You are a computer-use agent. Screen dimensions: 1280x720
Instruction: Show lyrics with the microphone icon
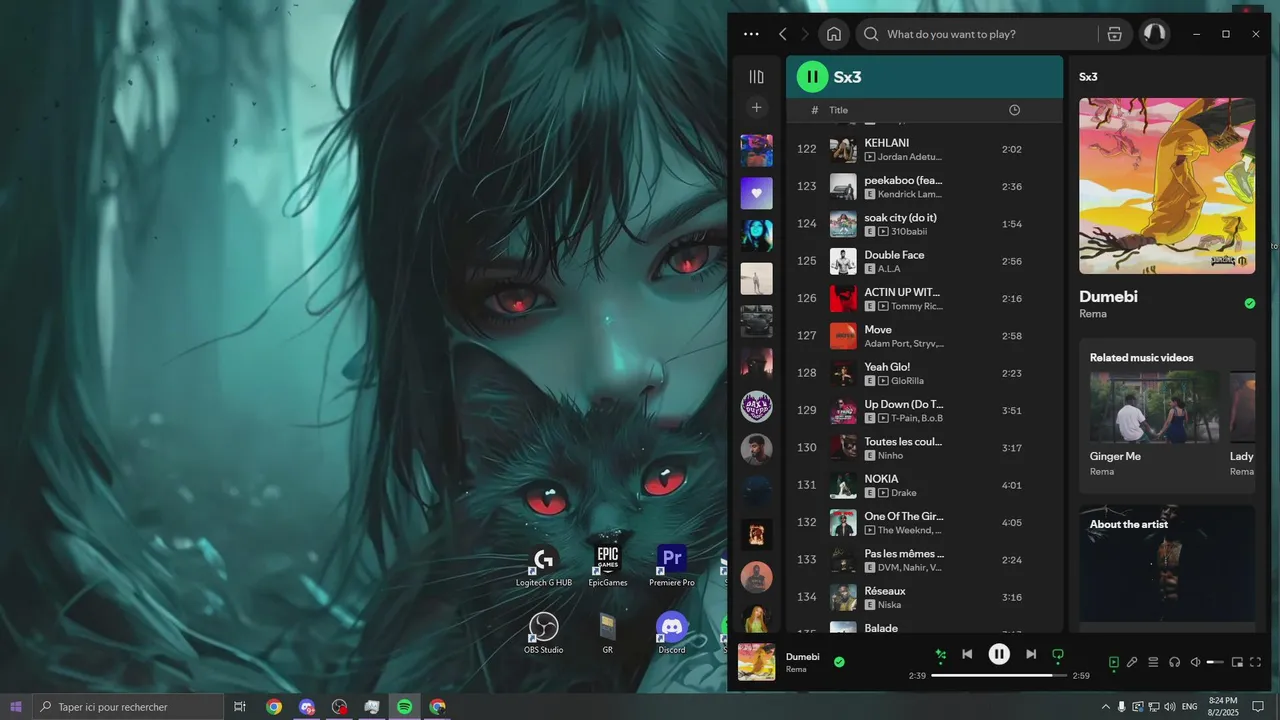[x=1132, y=662]
